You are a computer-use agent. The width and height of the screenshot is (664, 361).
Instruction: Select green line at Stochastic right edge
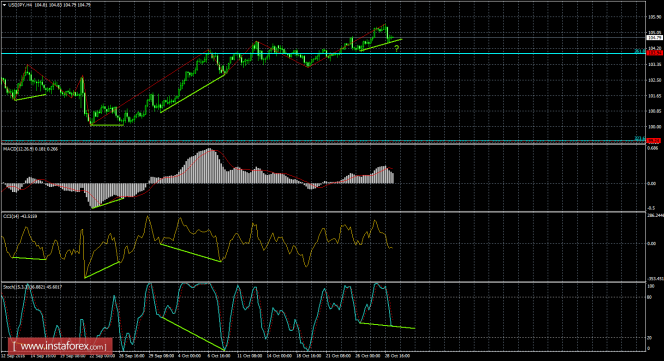pos(387,326)
